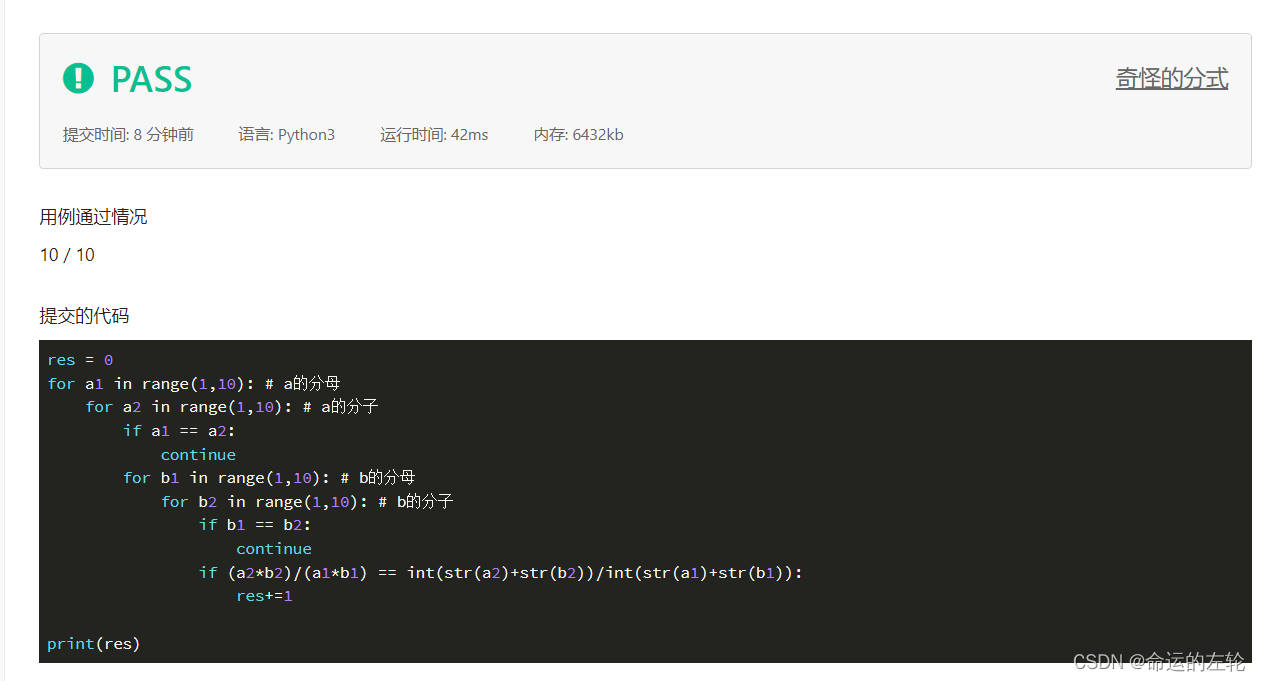Click the res+=1 code line
Screen dimensions: 1261x681
pos(264,596)
